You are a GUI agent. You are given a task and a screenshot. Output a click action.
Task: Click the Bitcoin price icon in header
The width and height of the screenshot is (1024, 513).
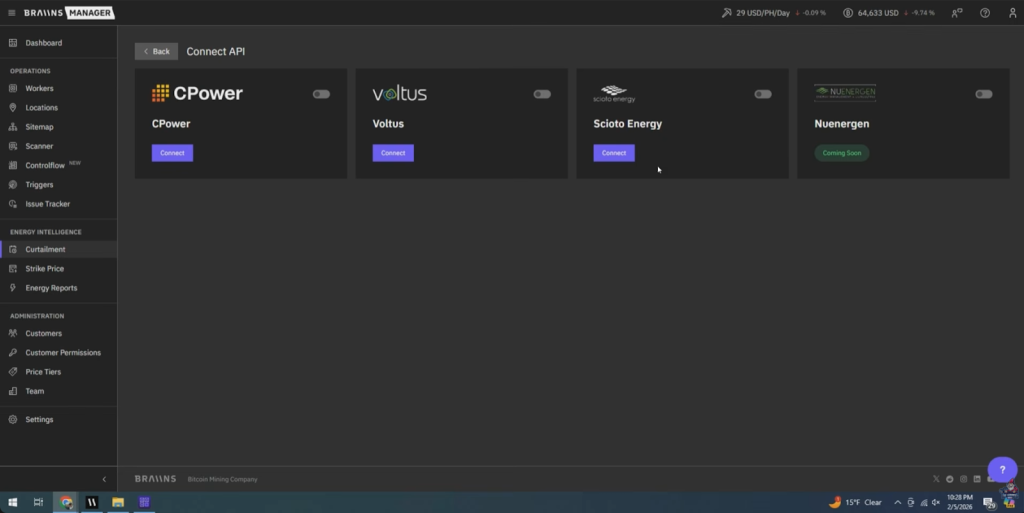(848, 13)
